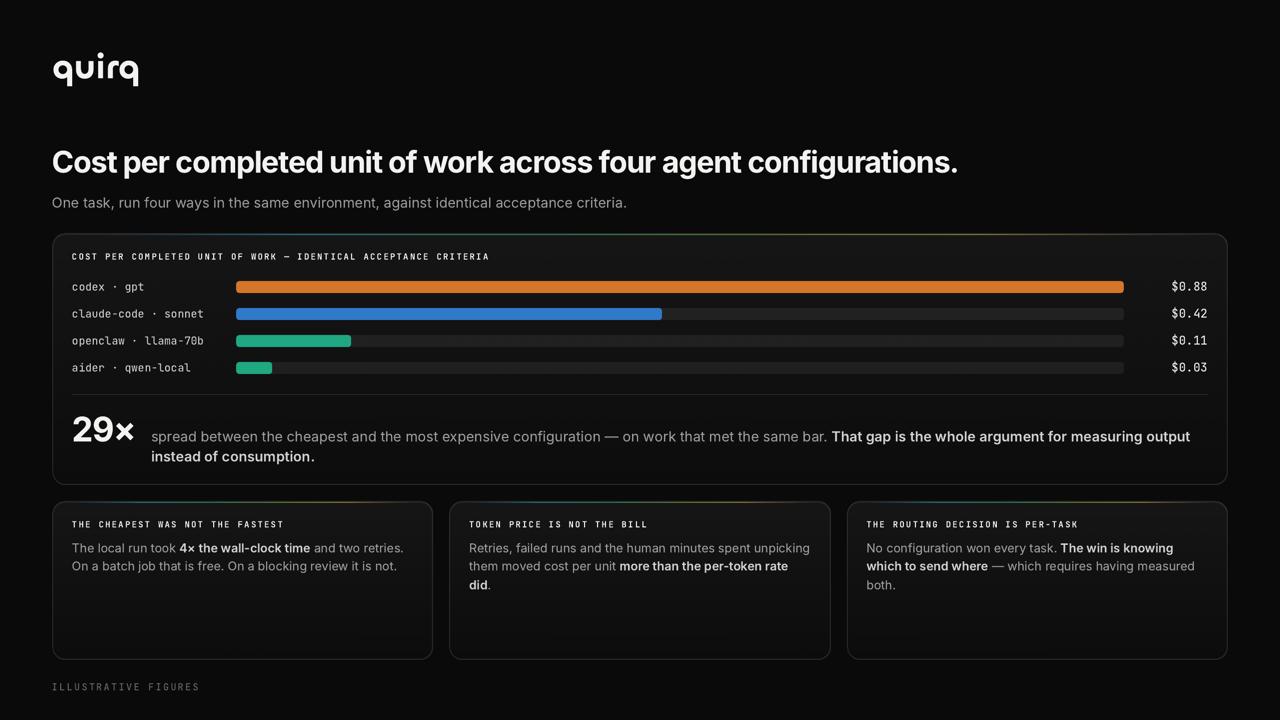Click the $0.11 value
This screenshot has width=1280, height=720.
coord(1189,341)
